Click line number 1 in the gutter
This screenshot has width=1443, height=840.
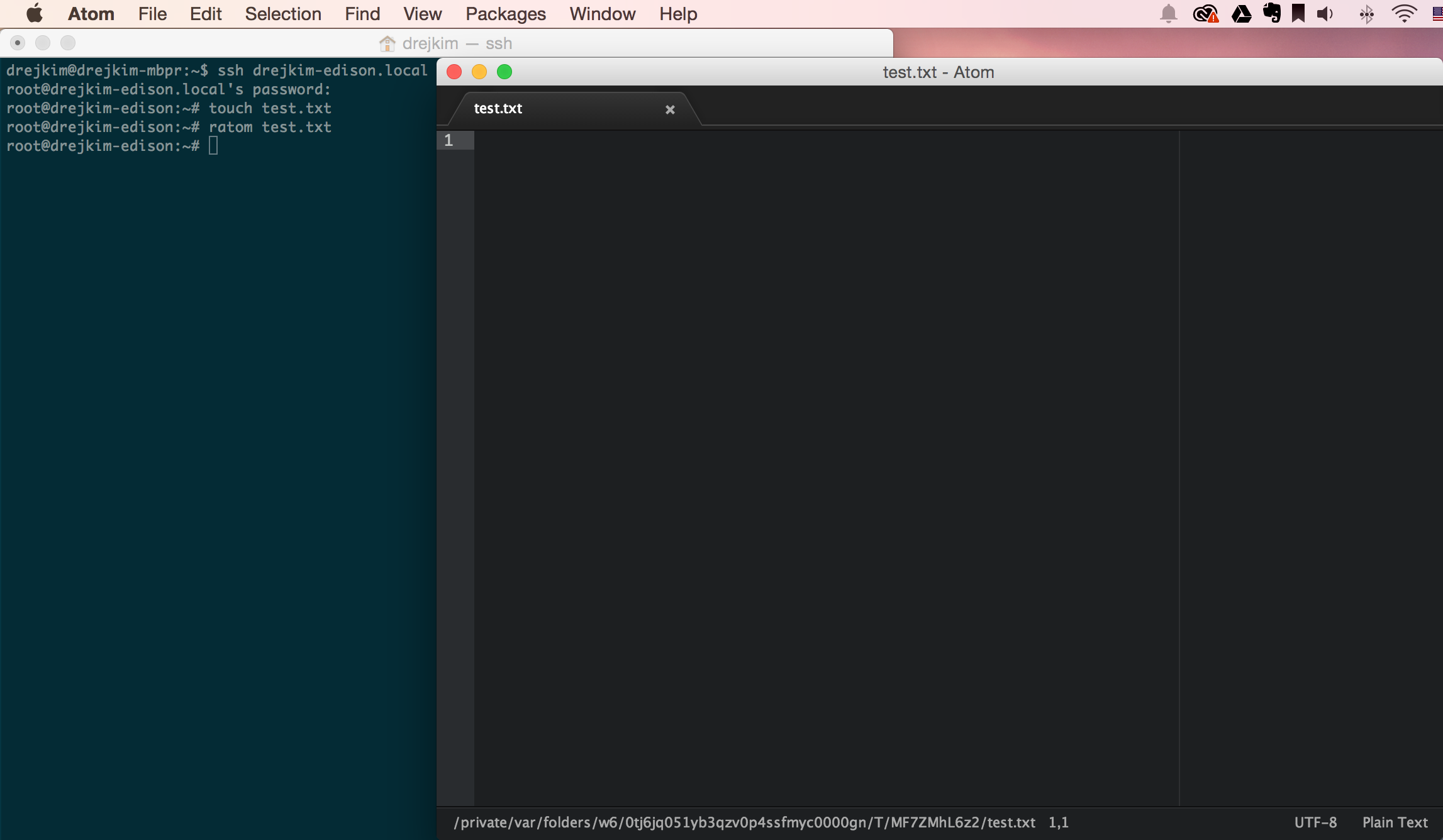point(448,140)
